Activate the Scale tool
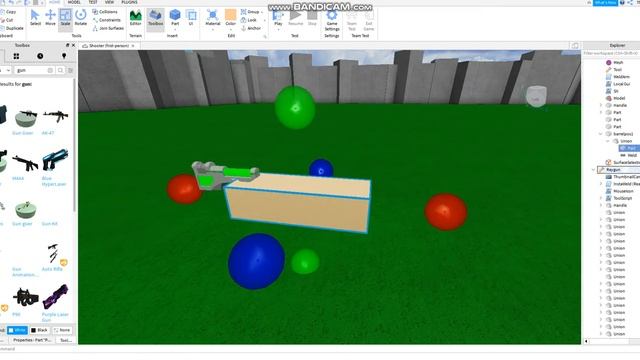 (65, 18)
